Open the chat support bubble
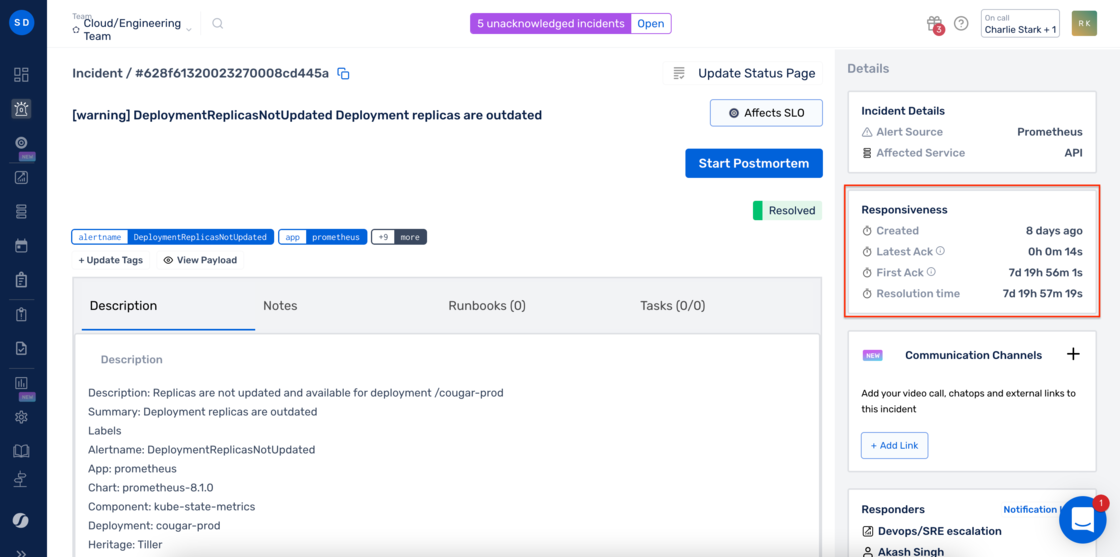Viewport: 1120px width, 557px height. (x=1082, y=519)
